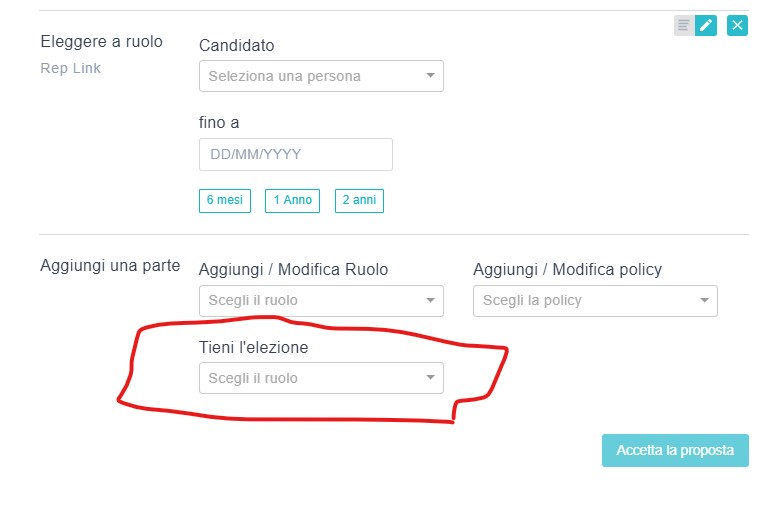Expand the Aggiungi / Modifica Ruolo dropdown

pos(321,300)
